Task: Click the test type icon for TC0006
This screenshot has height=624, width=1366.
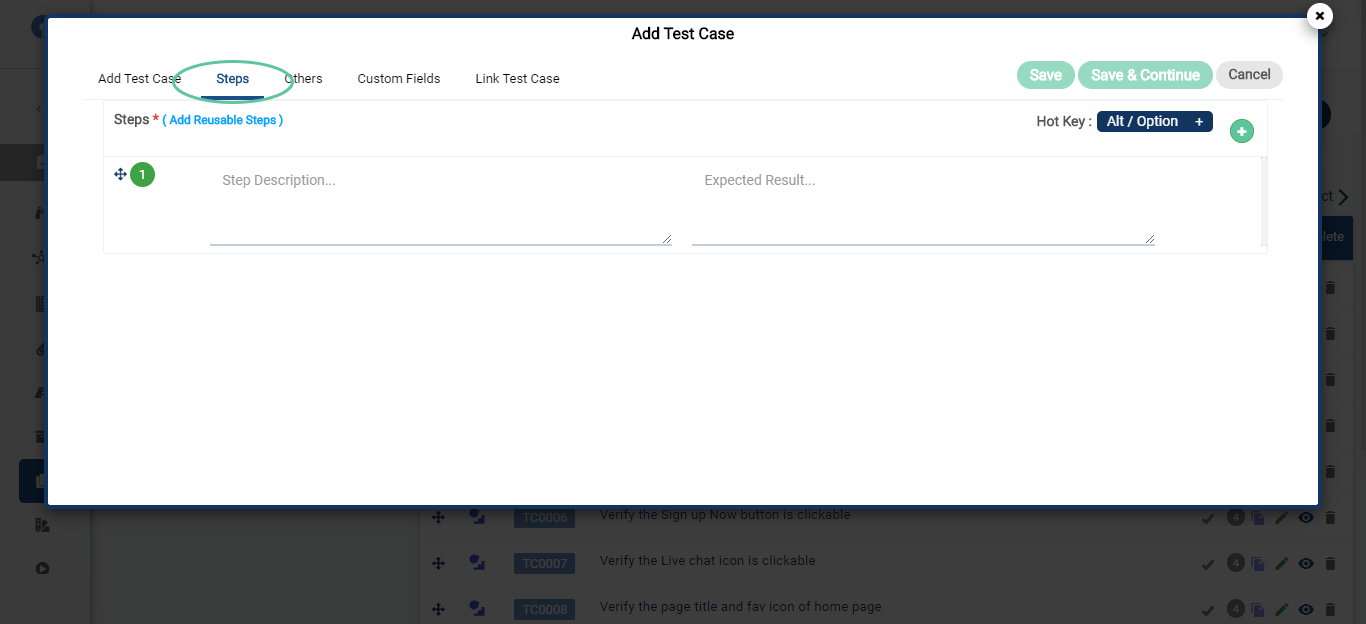Action: pos(477,517)
